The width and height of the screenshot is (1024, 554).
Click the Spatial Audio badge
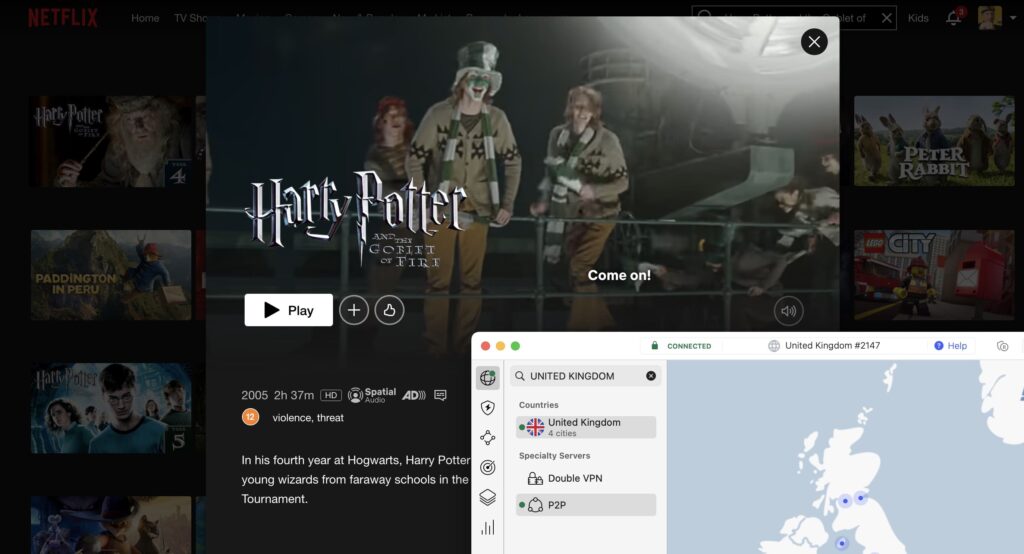372,395
